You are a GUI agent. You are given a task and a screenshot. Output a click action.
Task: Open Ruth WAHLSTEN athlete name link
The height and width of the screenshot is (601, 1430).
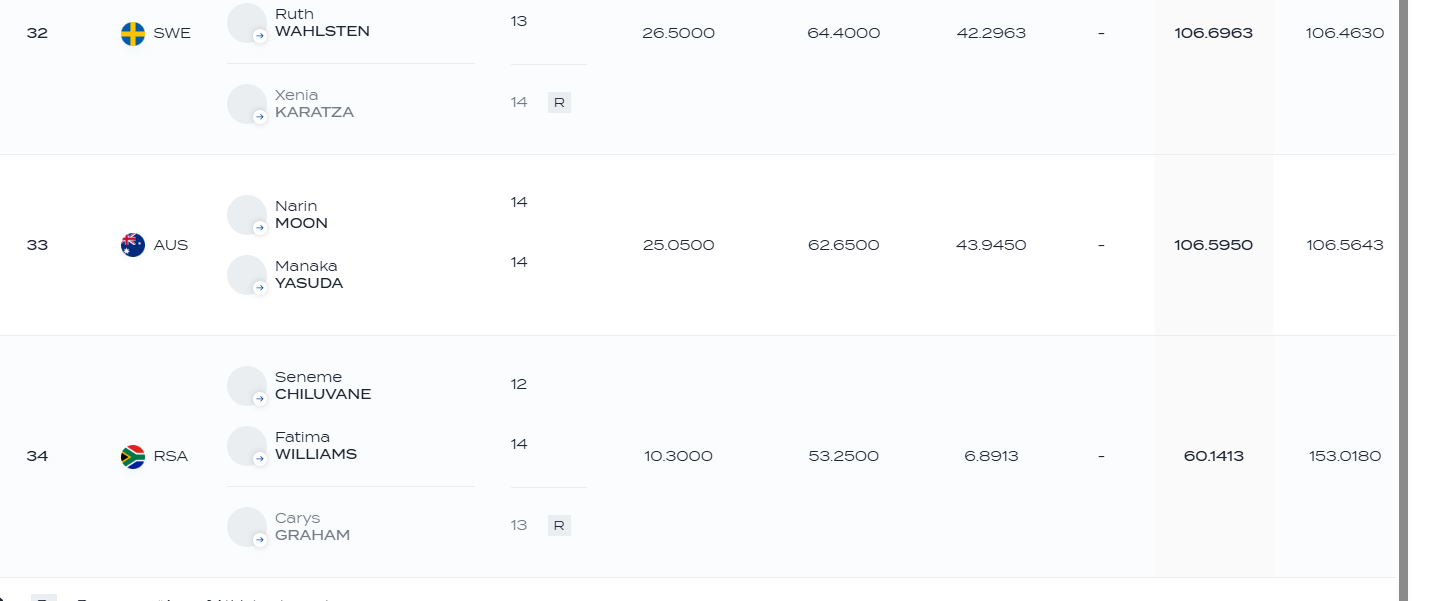322,23
